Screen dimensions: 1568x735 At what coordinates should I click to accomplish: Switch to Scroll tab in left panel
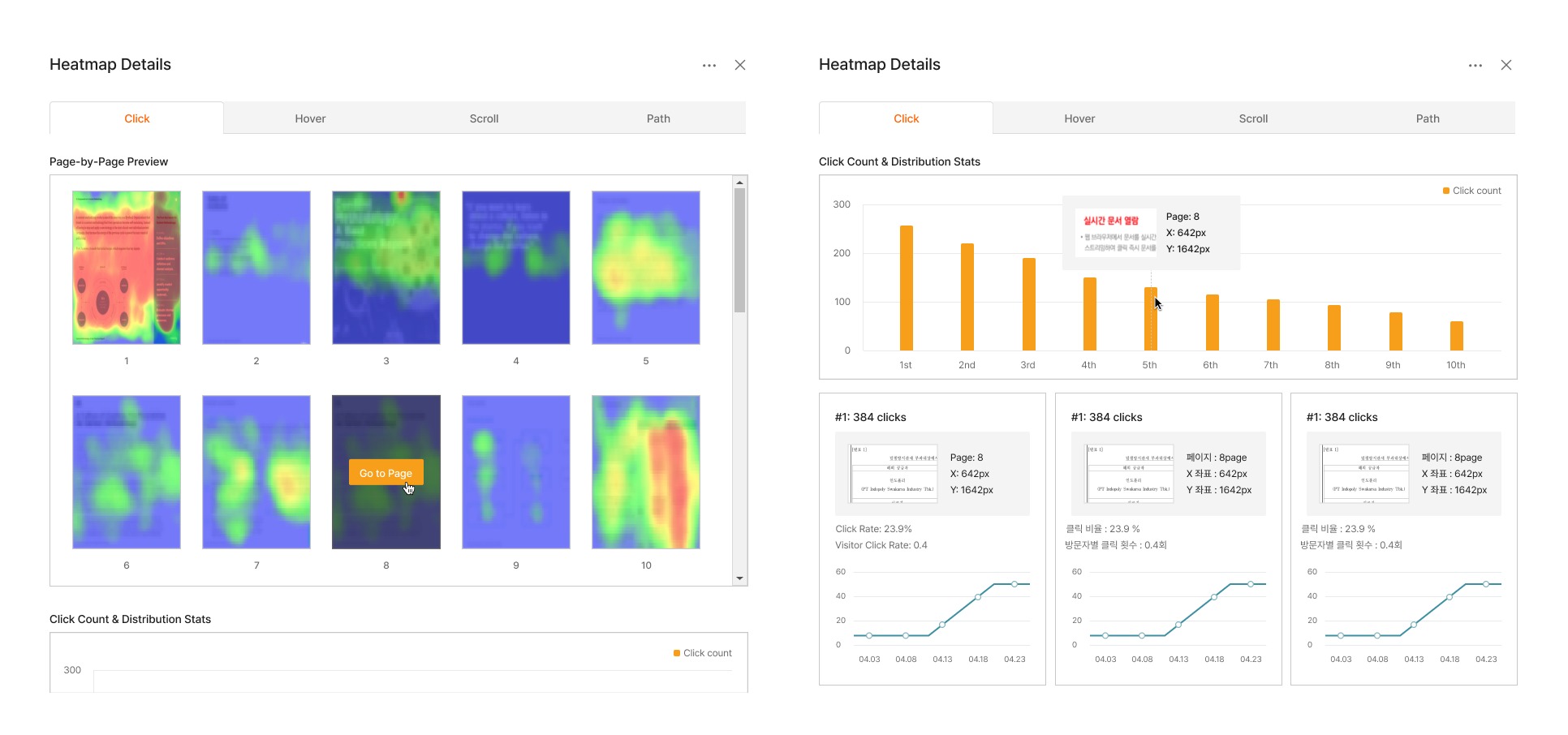(x=484, y=118)
